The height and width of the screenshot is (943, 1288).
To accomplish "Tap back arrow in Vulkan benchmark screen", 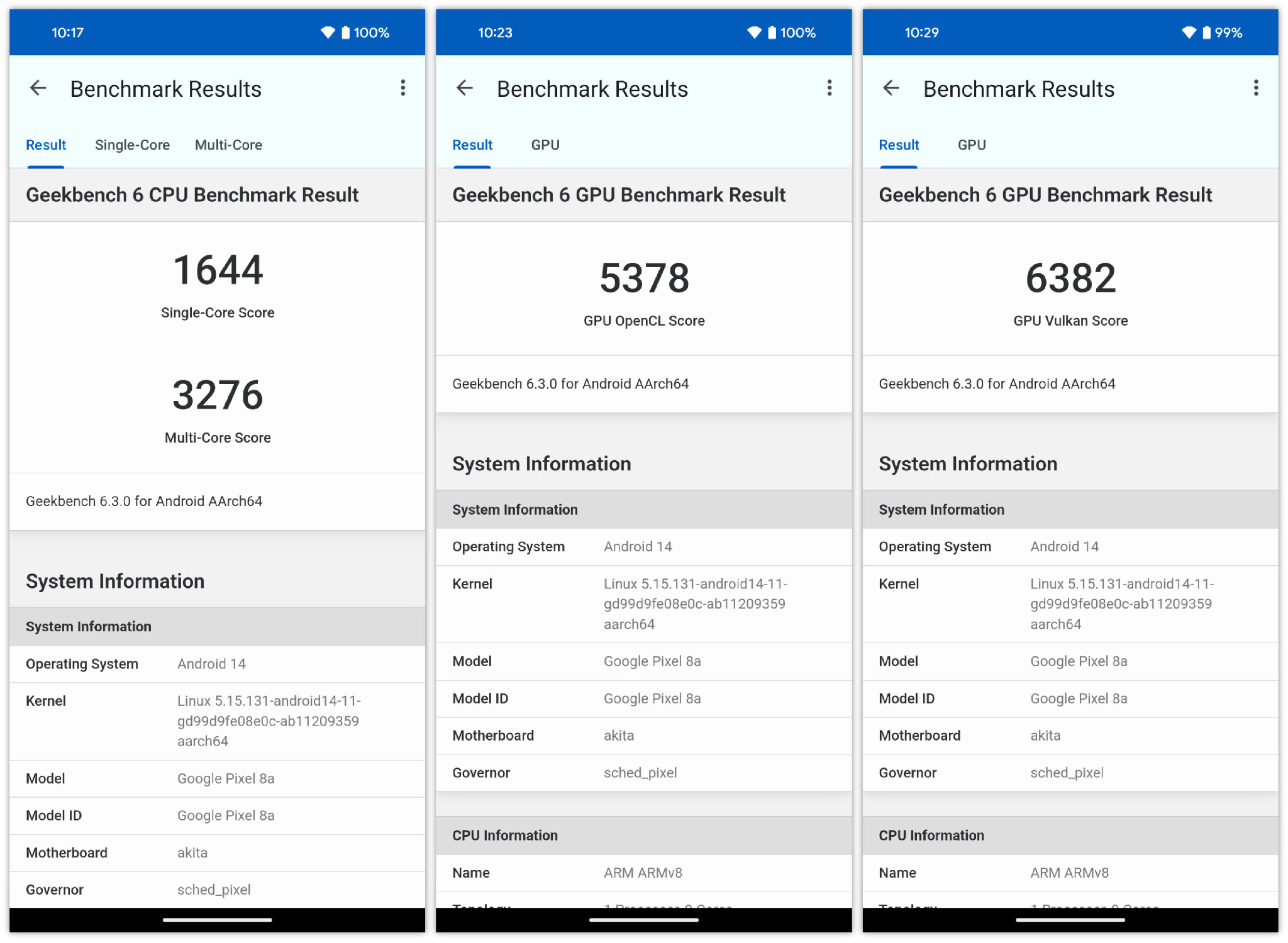I will tap(891, 88).
